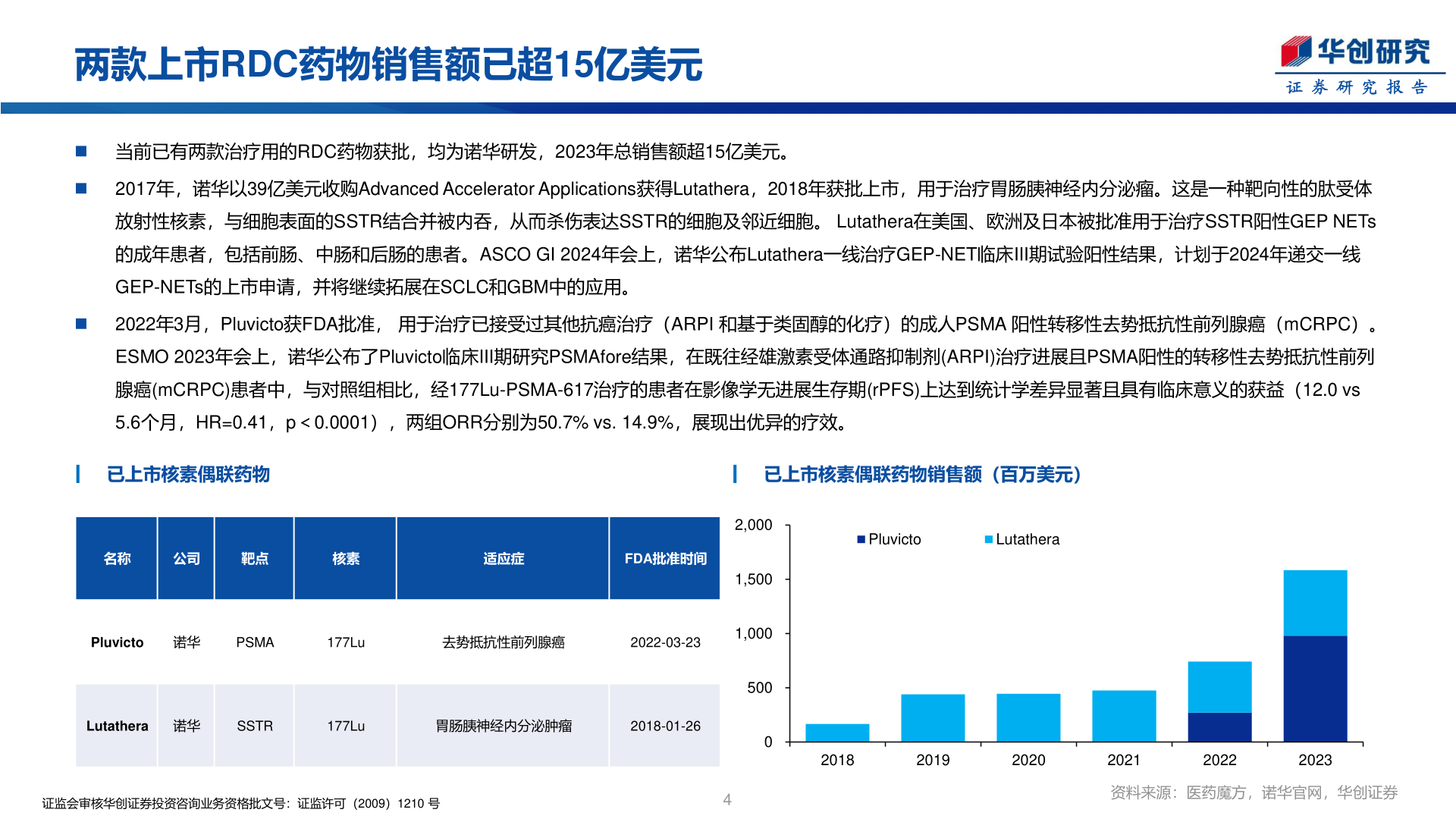Screen dimensions: 1456x819
Task: Click the 靶点 table header
Action: click(255, 559)
